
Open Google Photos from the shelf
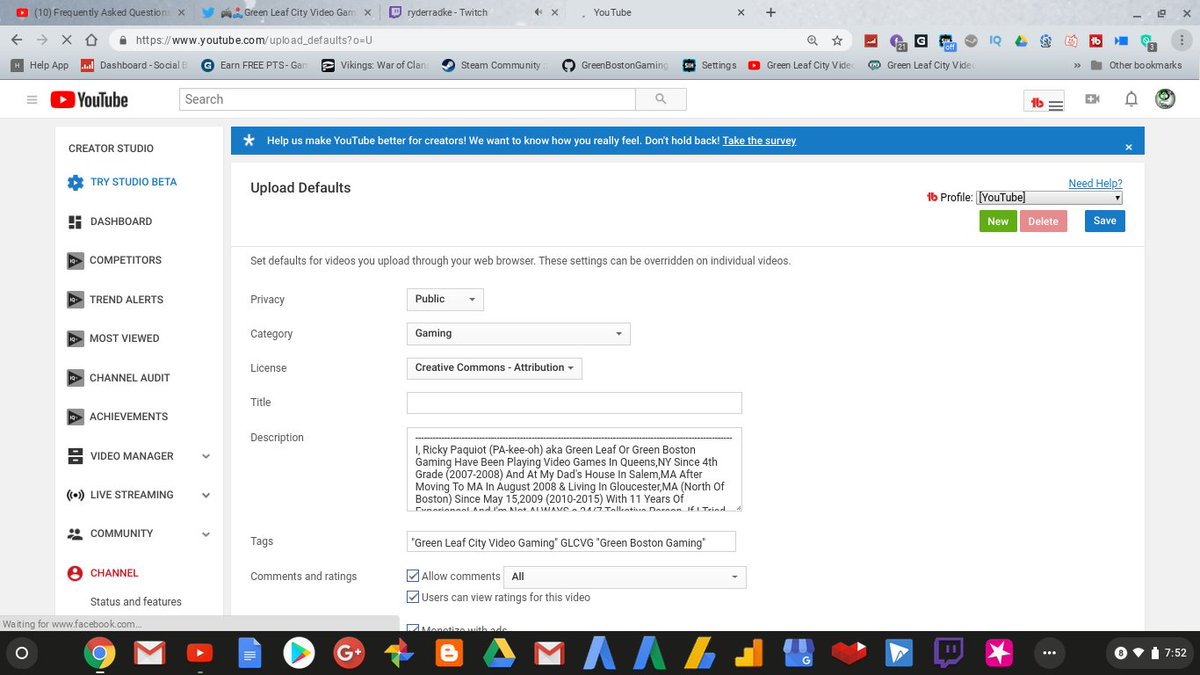[397, 654]
